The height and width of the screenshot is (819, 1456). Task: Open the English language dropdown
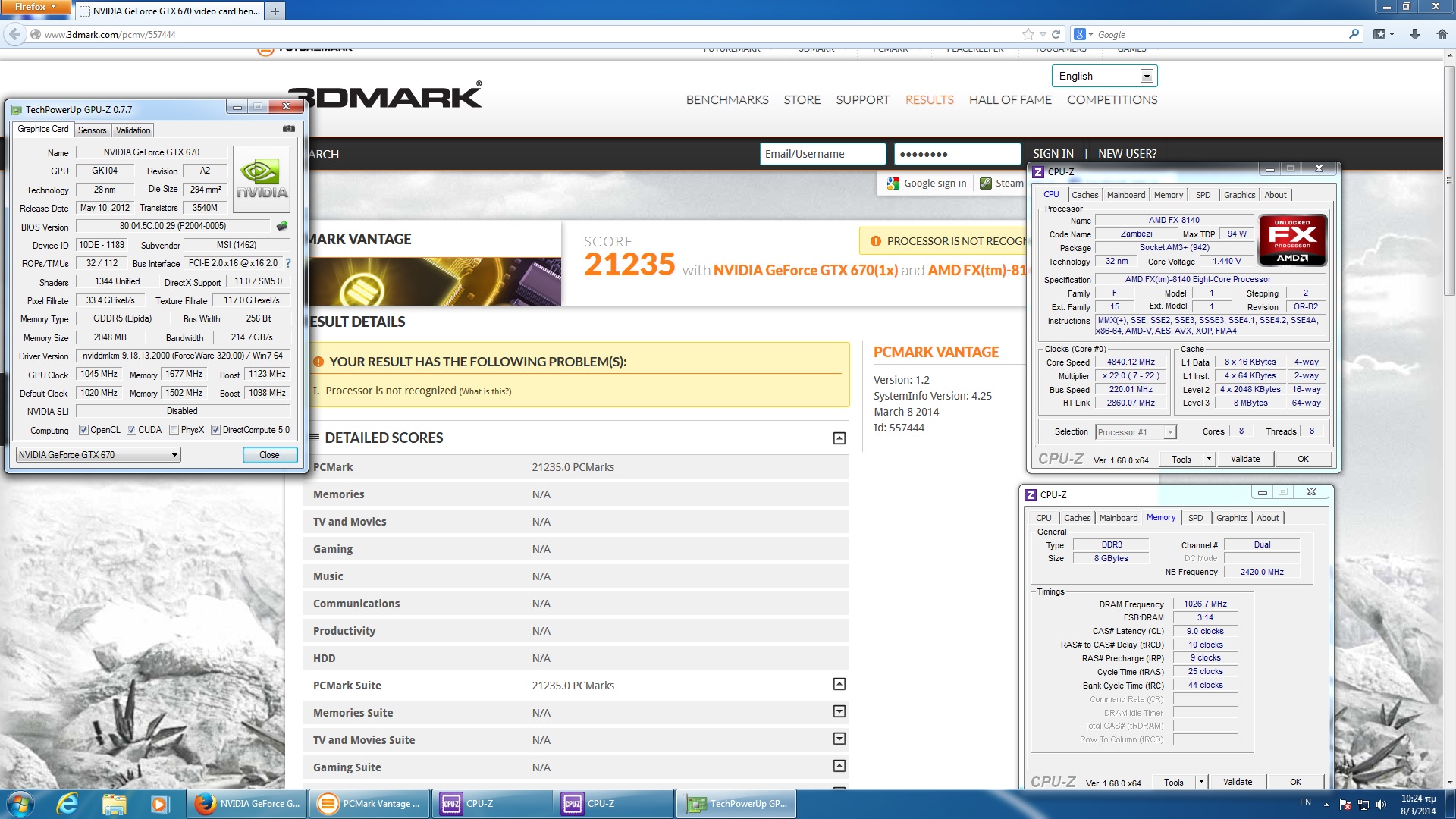(x=1104, y=76)
